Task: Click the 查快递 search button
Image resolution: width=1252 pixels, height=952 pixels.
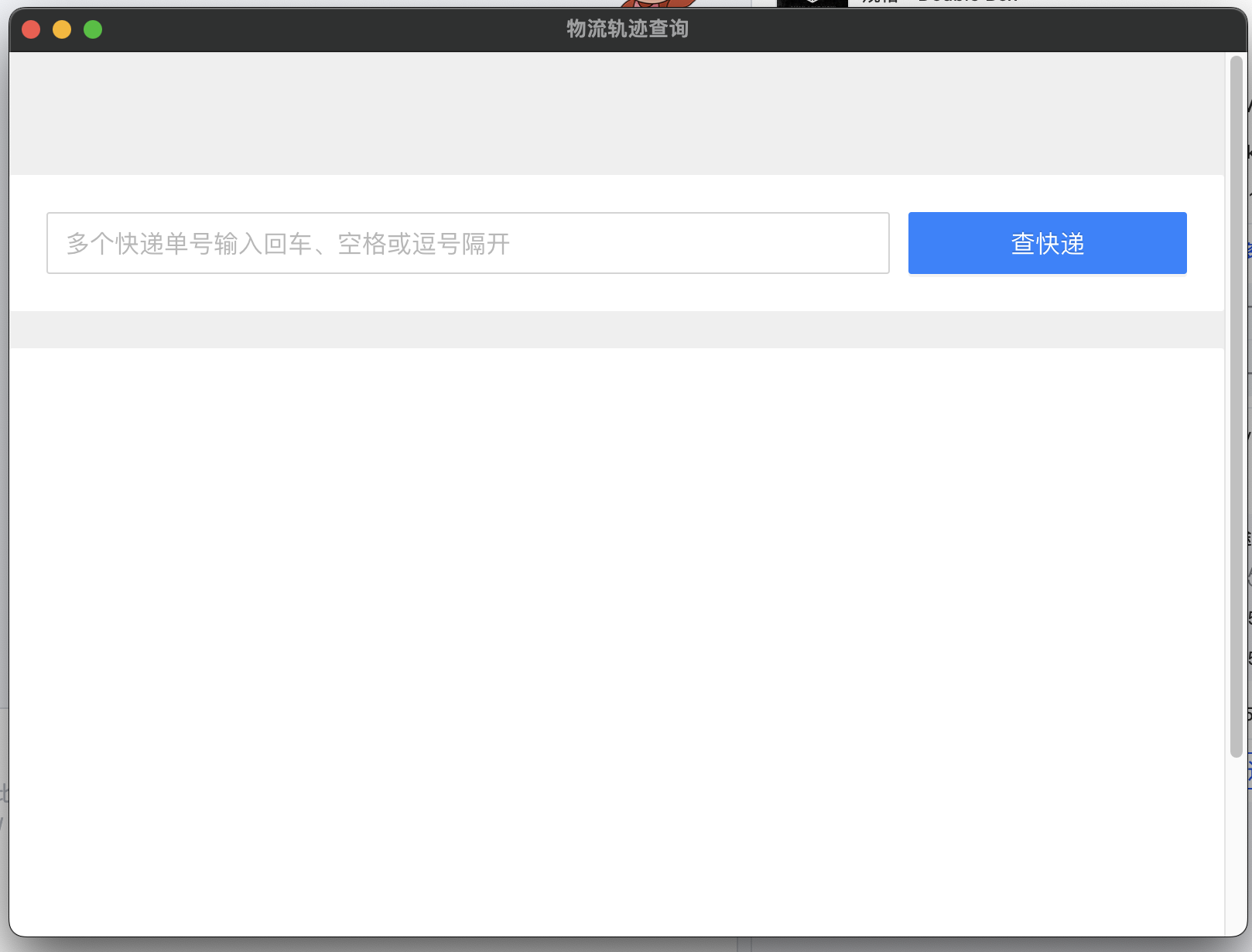Action: (x=1047, y=243)
